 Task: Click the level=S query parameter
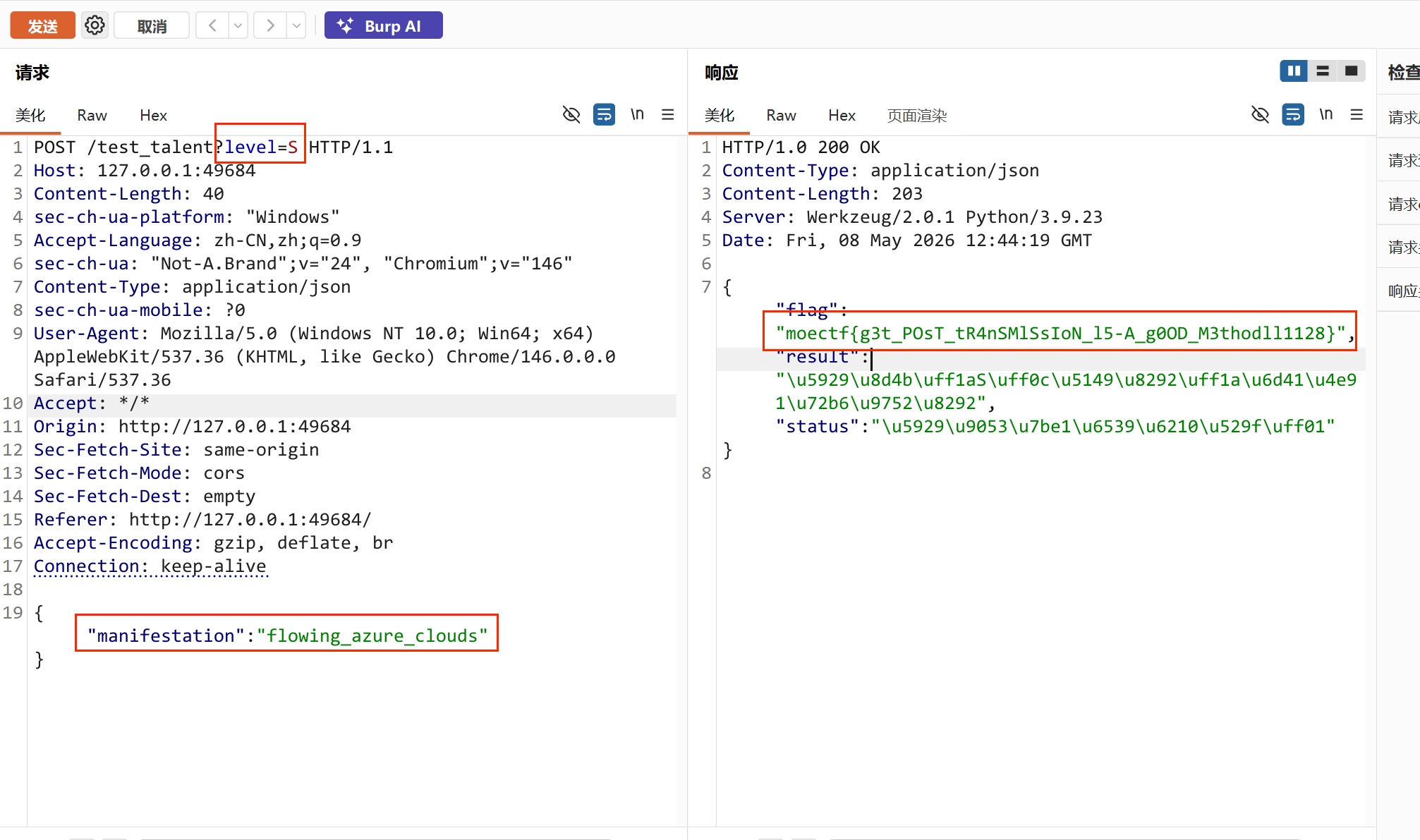(x=261, y=147)
